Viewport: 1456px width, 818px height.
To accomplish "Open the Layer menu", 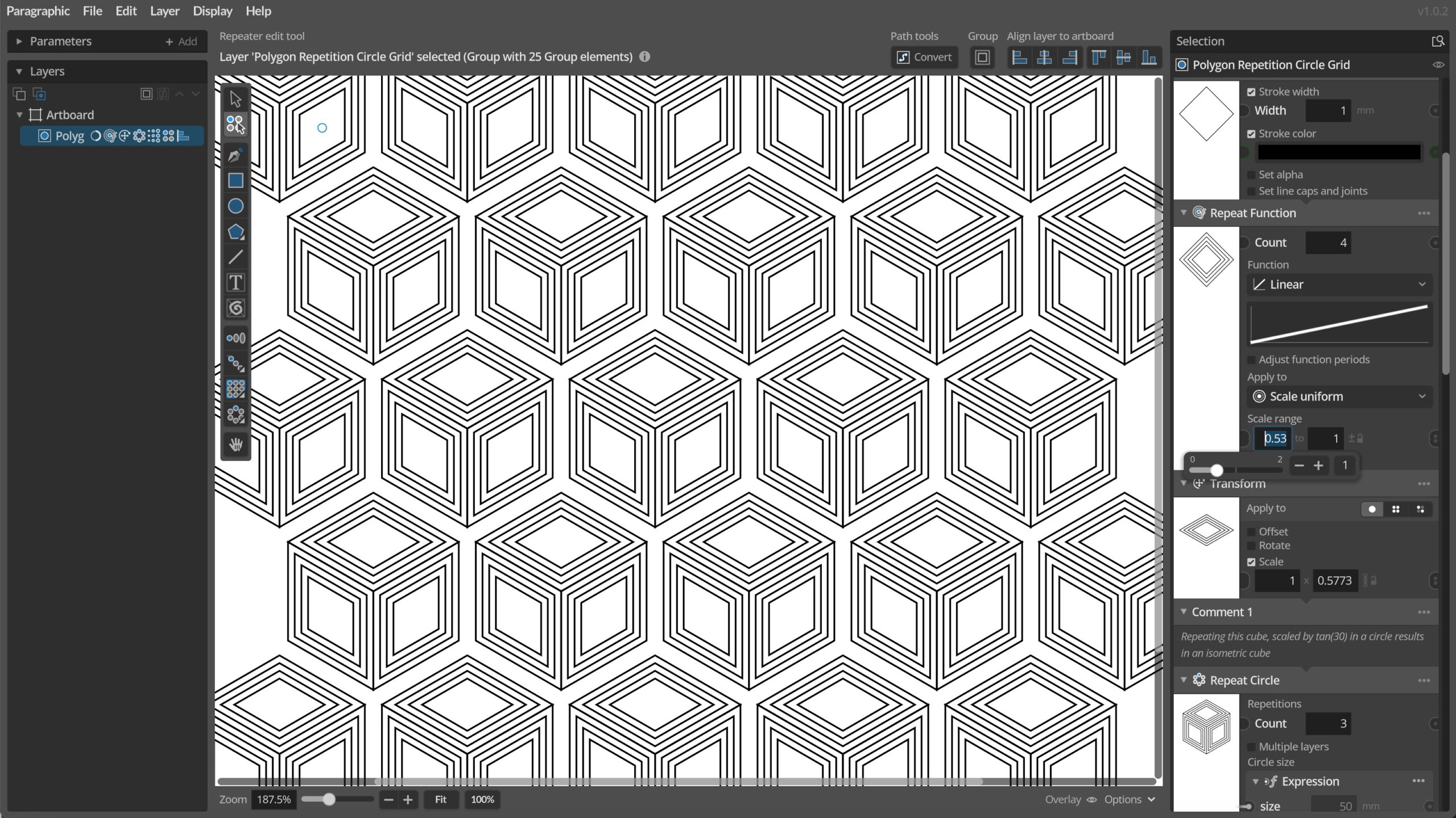I will tap(164, 11).
